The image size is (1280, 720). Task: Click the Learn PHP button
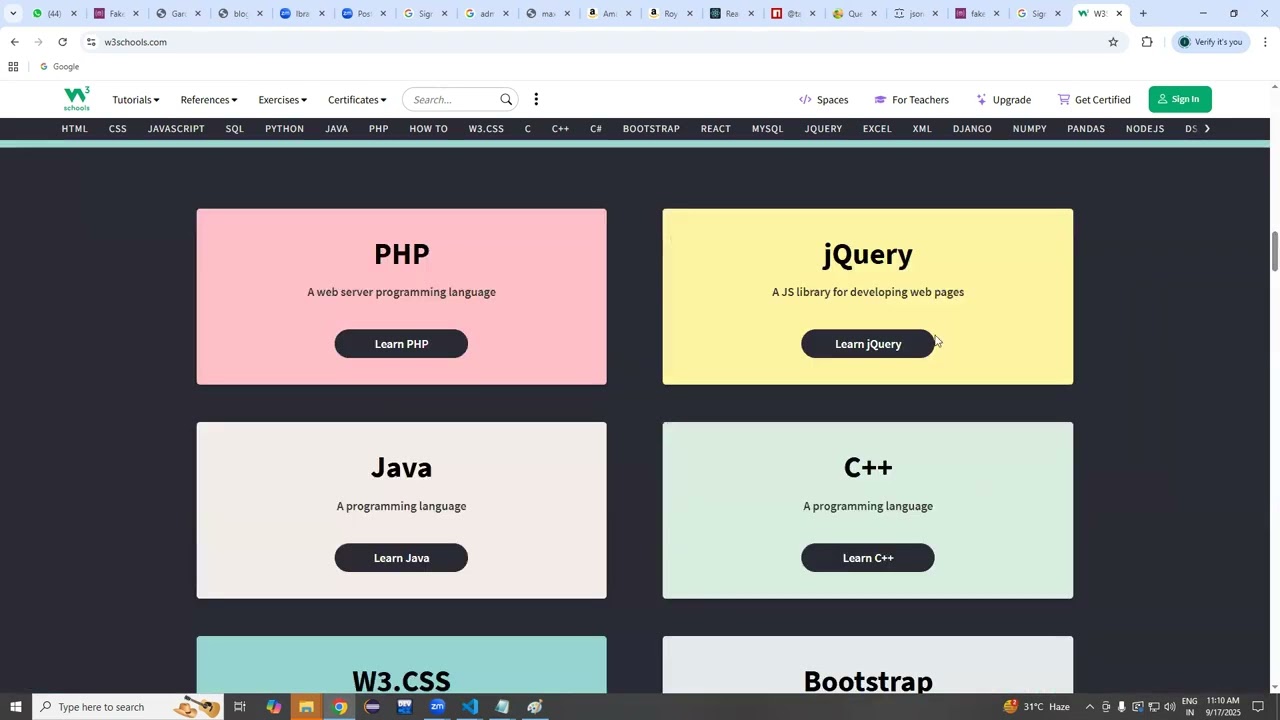401,344
